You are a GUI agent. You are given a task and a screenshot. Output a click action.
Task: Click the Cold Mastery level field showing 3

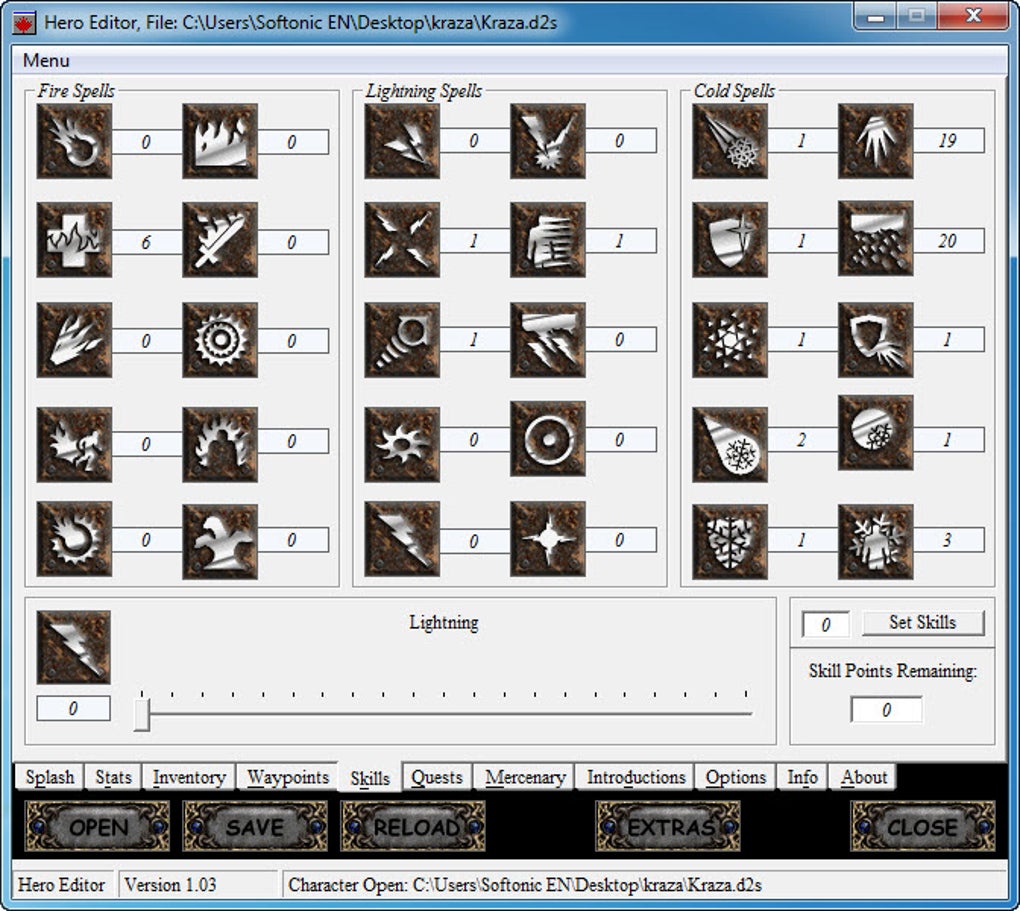click(948, 539)
